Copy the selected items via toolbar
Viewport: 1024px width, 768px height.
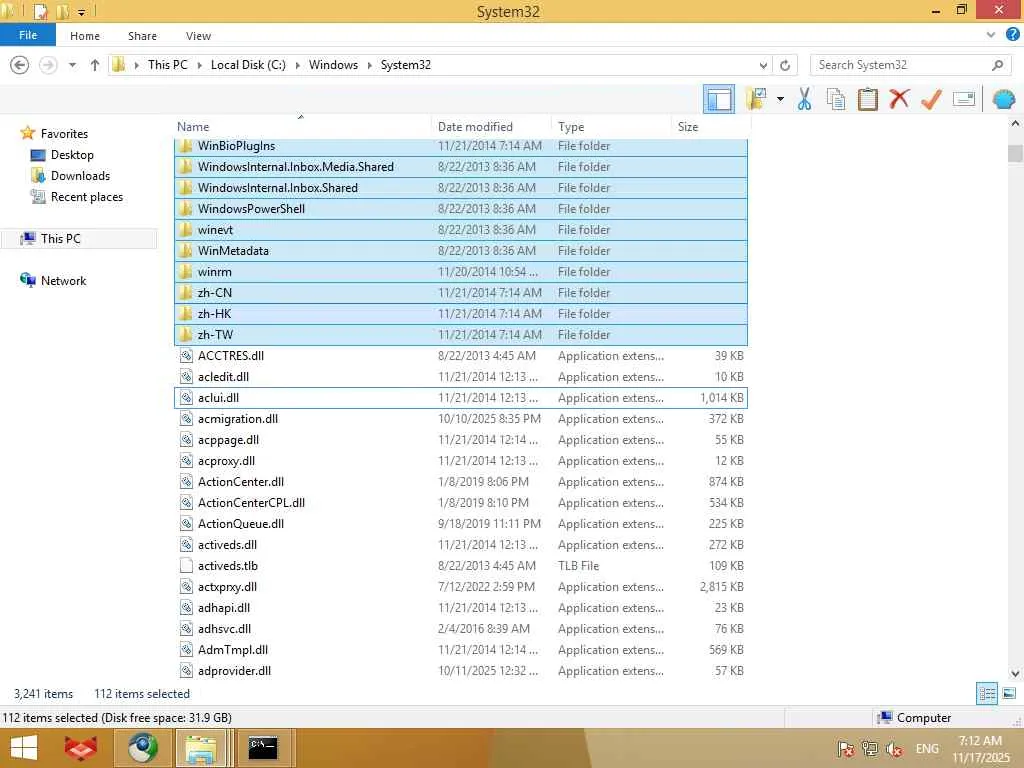click(836, 99)
